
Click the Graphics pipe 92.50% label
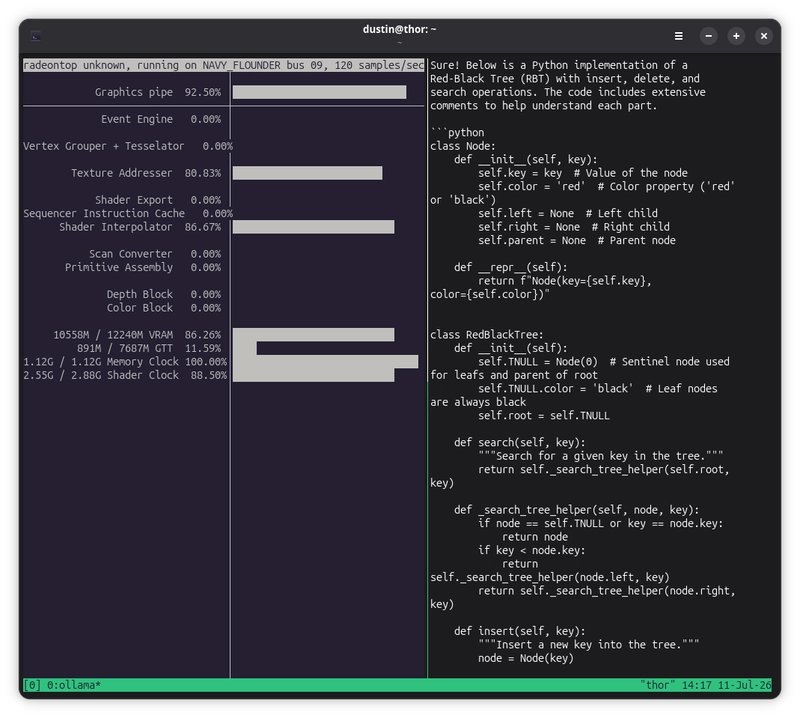pos(158,92)
